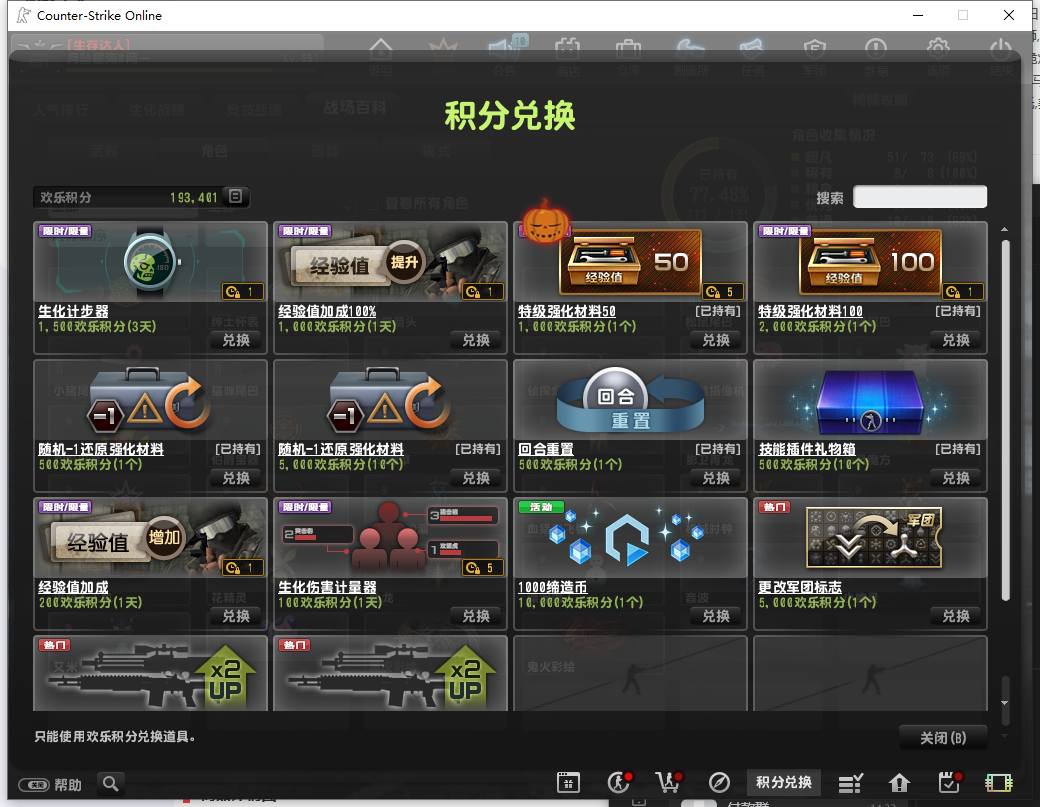The image size is (1040, 807).
Task: Open the 生化伤害计量器 item name link
Action: pyautogui.click(x=328, y=587)
